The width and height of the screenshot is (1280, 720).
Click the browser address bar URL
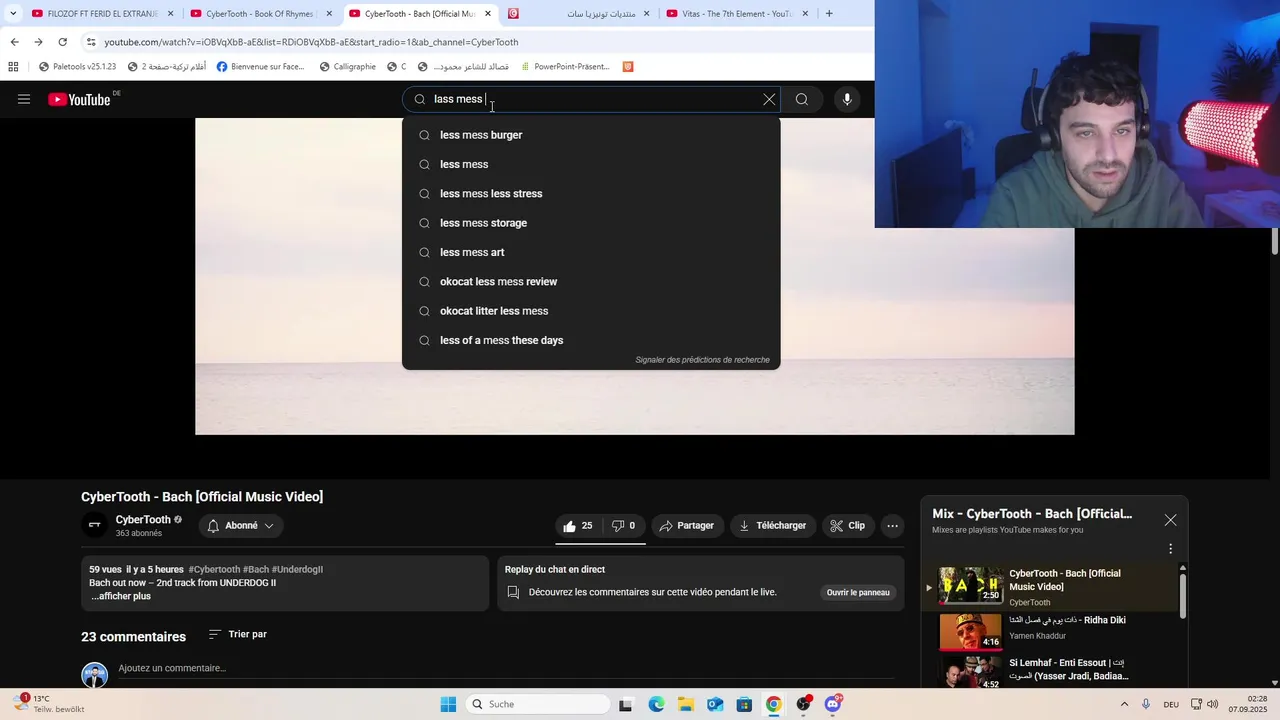pyautogui.click(x=311, y=42)
